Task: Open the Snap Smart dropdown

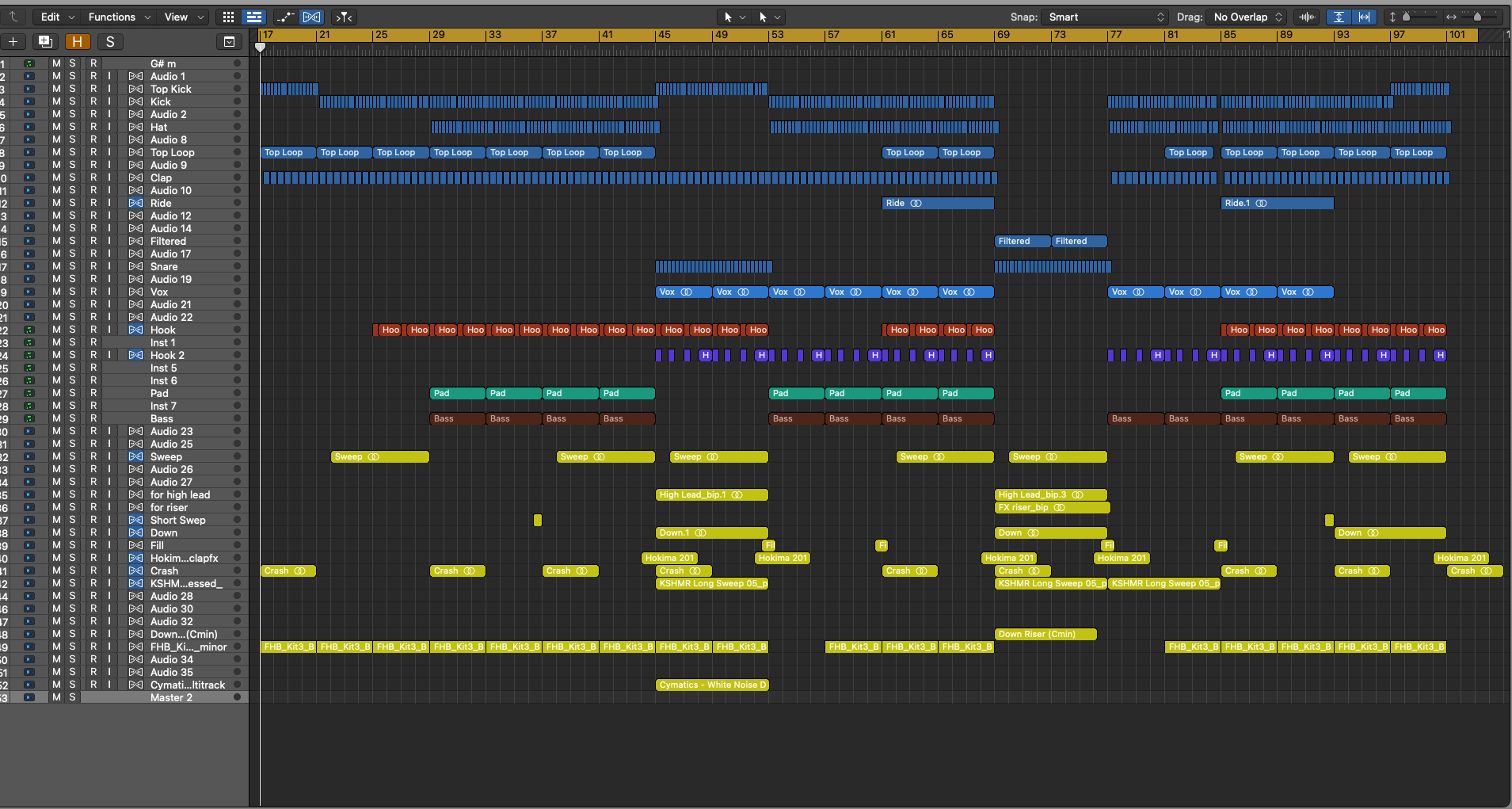Action: 1105,17
